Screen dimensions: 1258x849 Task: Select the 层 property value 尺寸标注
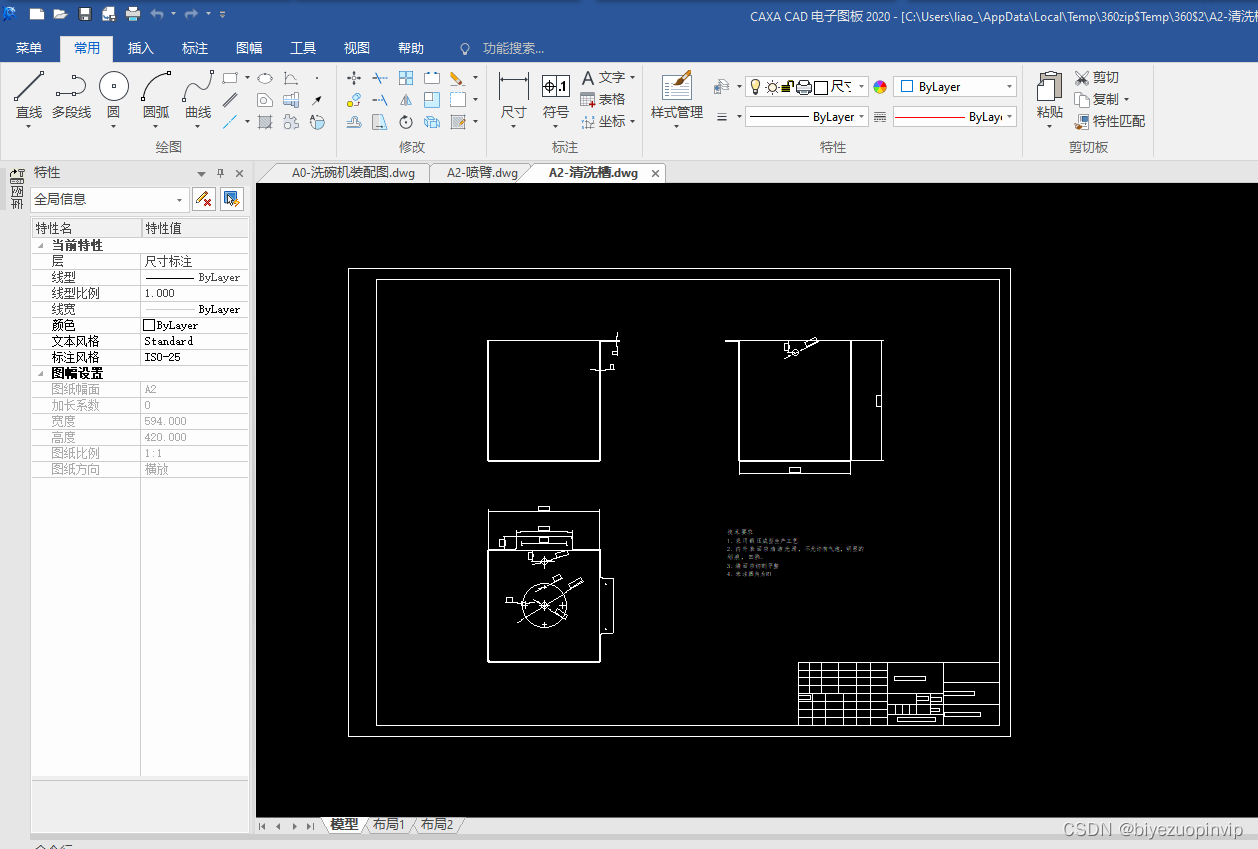click(194, 261)
